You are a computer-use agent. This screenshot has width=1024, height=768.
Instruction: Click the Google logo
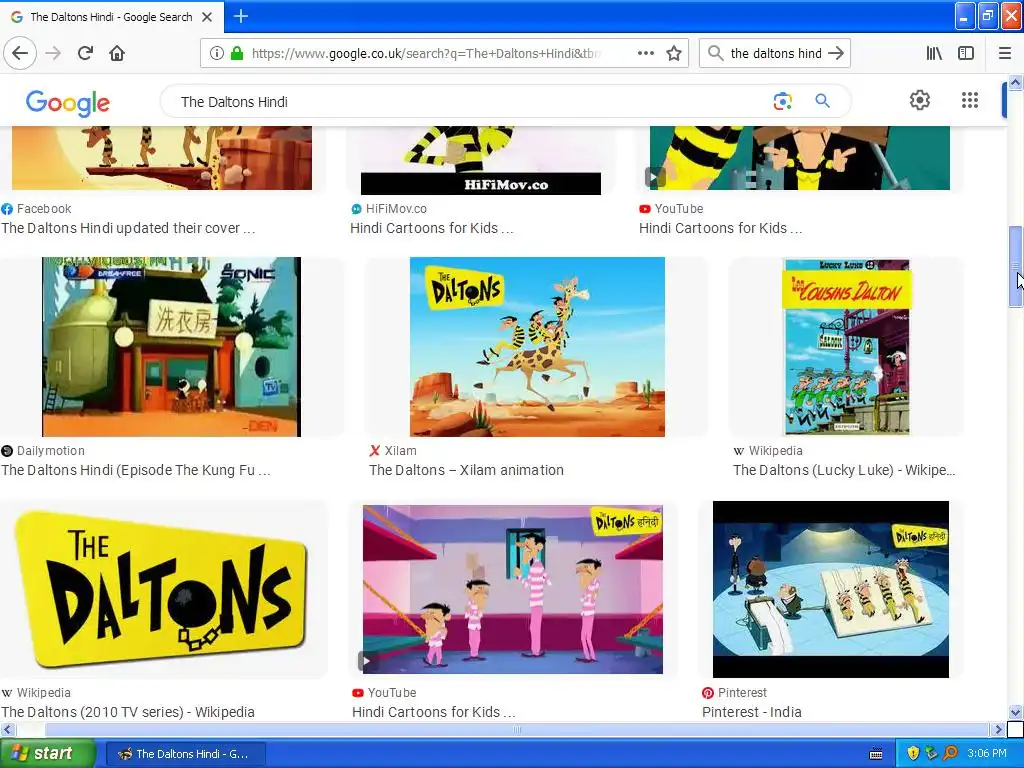coord(68,103)
